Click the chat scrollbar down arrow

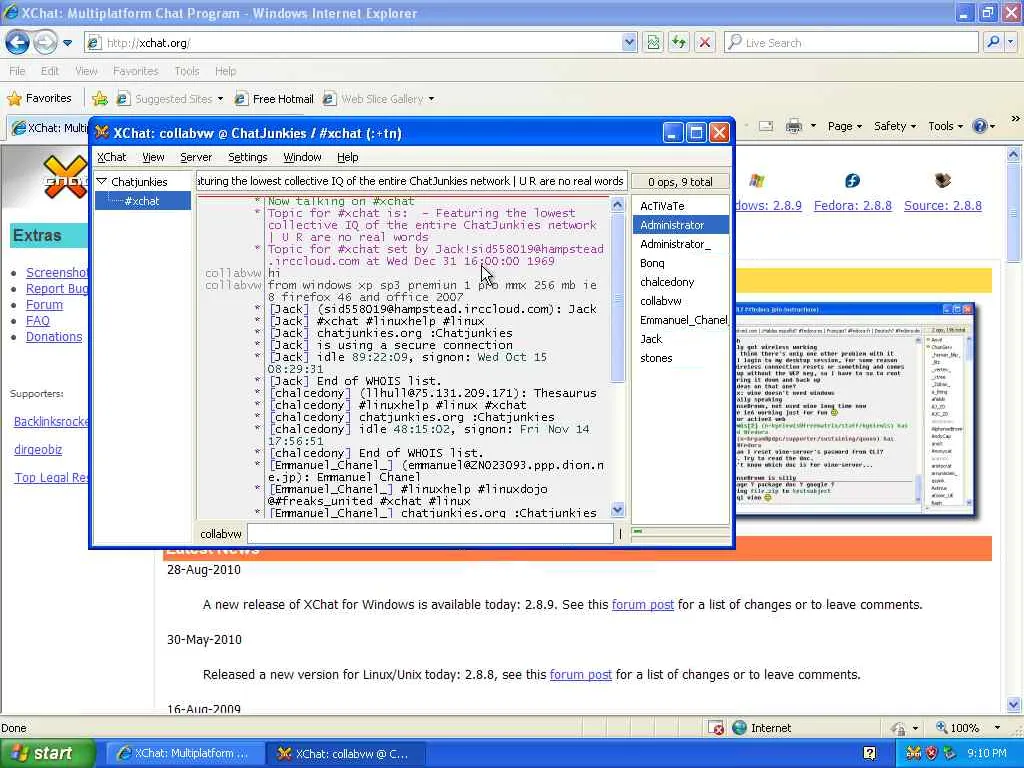[x=617, y=510]
